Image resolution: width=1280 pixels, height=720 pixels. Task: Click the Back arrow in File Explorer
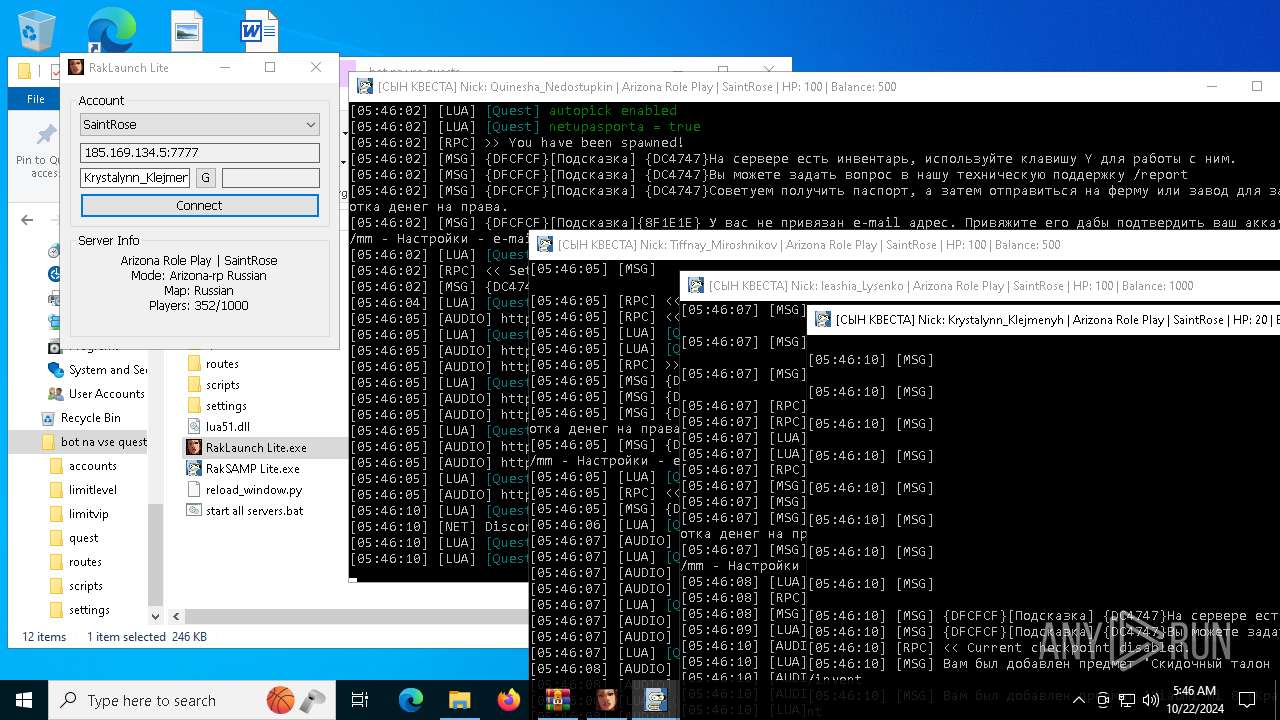[x=27, y=220]
